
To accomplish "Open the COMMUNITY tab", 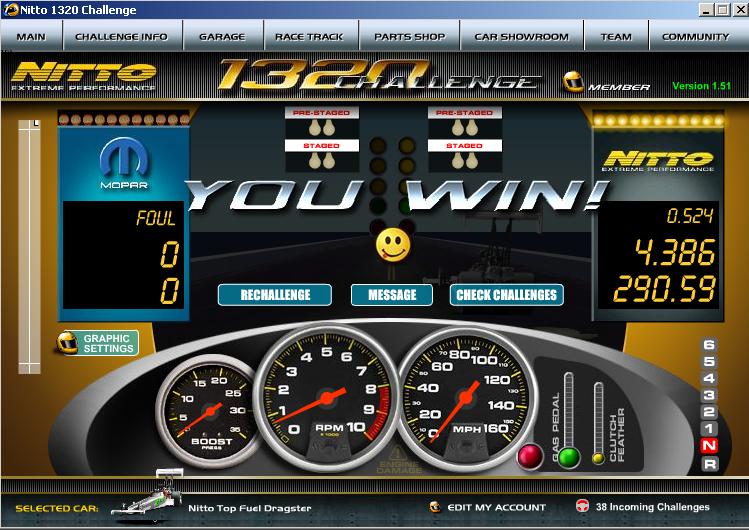I will tap(696, 36).
